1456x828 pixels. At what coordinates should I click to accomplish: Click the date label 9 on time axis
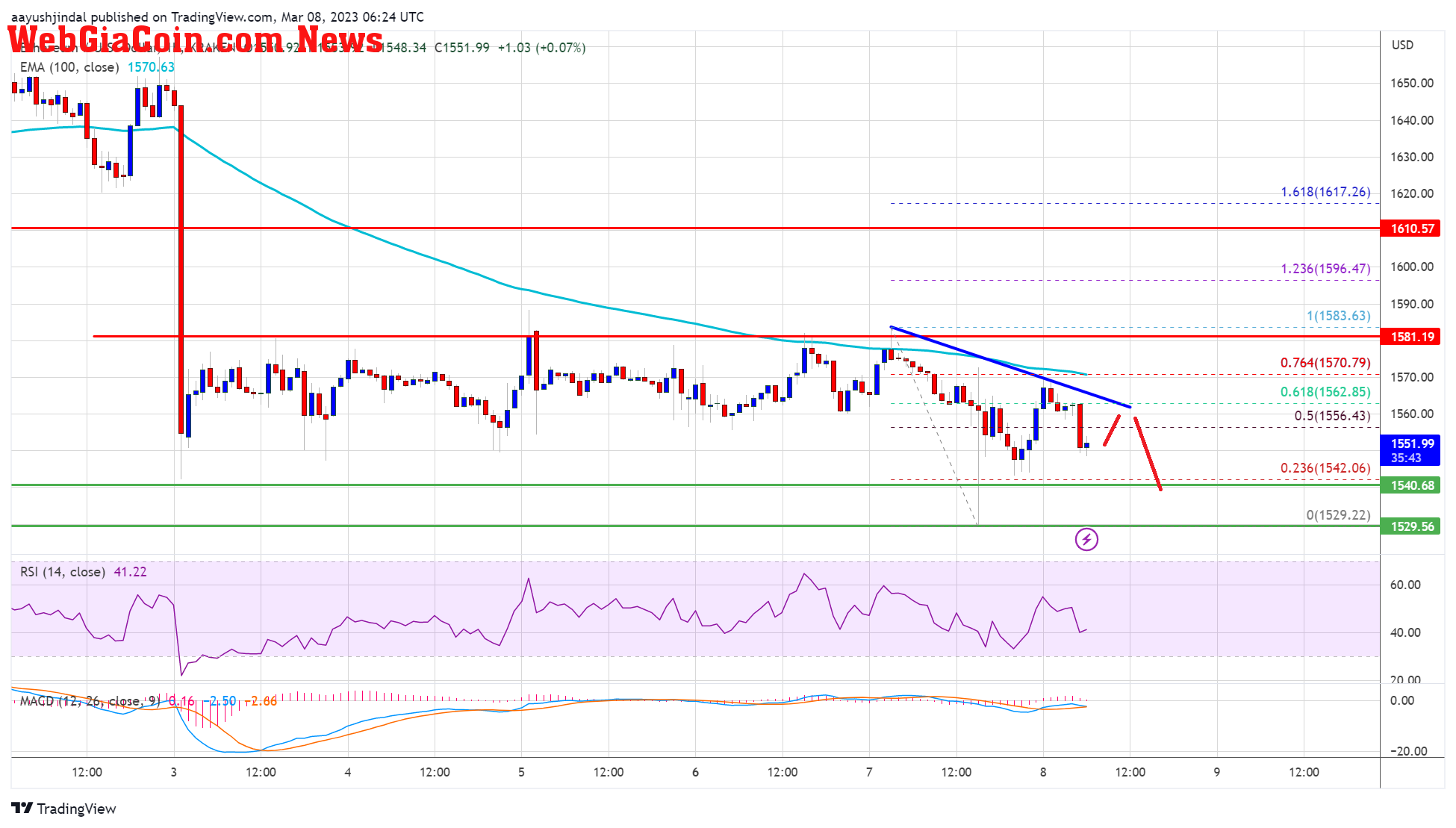click(1217, 772)
